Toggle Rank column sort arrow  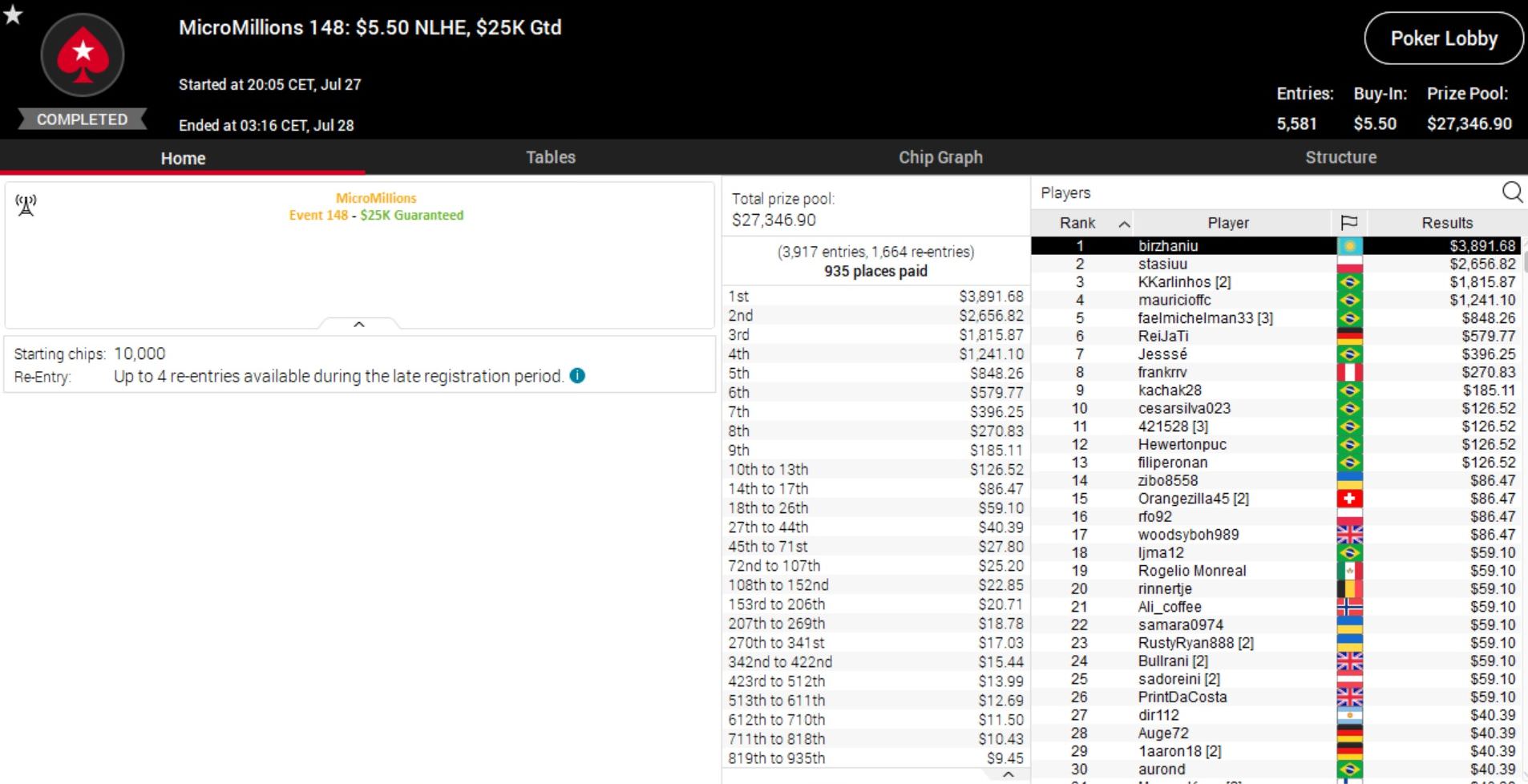pyautogui.click(x=1124, y=224)
